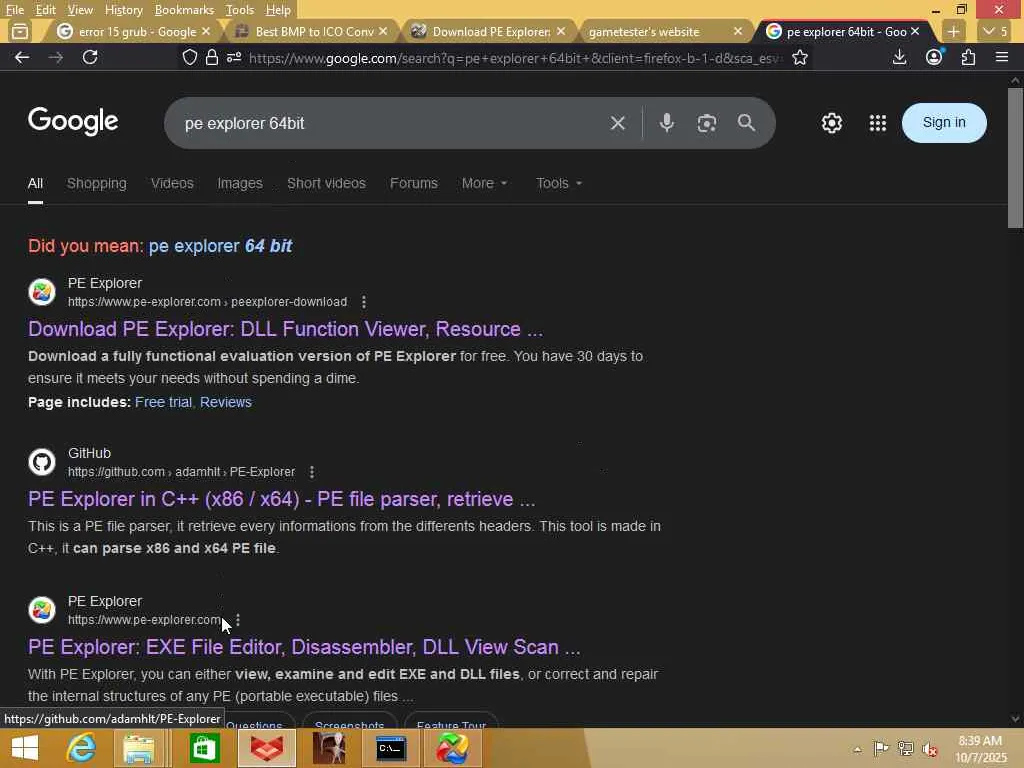
Task: Open Action Center flag tray icon
Action: [880, 748]
